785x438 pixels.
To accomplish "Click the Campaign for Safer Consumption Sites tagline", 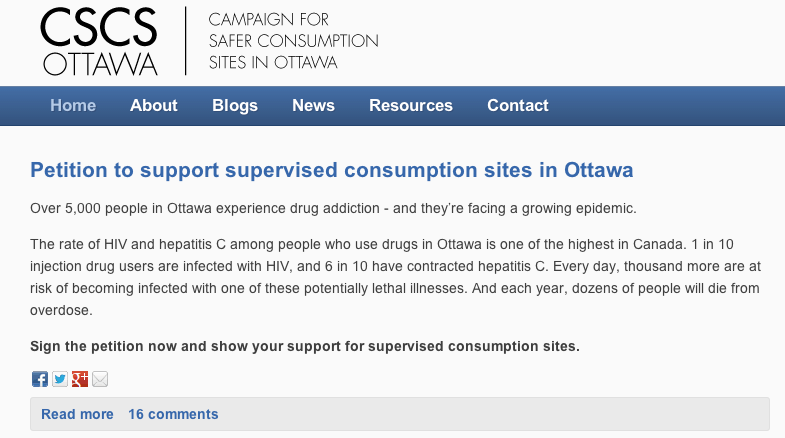I will pos(293,41).
